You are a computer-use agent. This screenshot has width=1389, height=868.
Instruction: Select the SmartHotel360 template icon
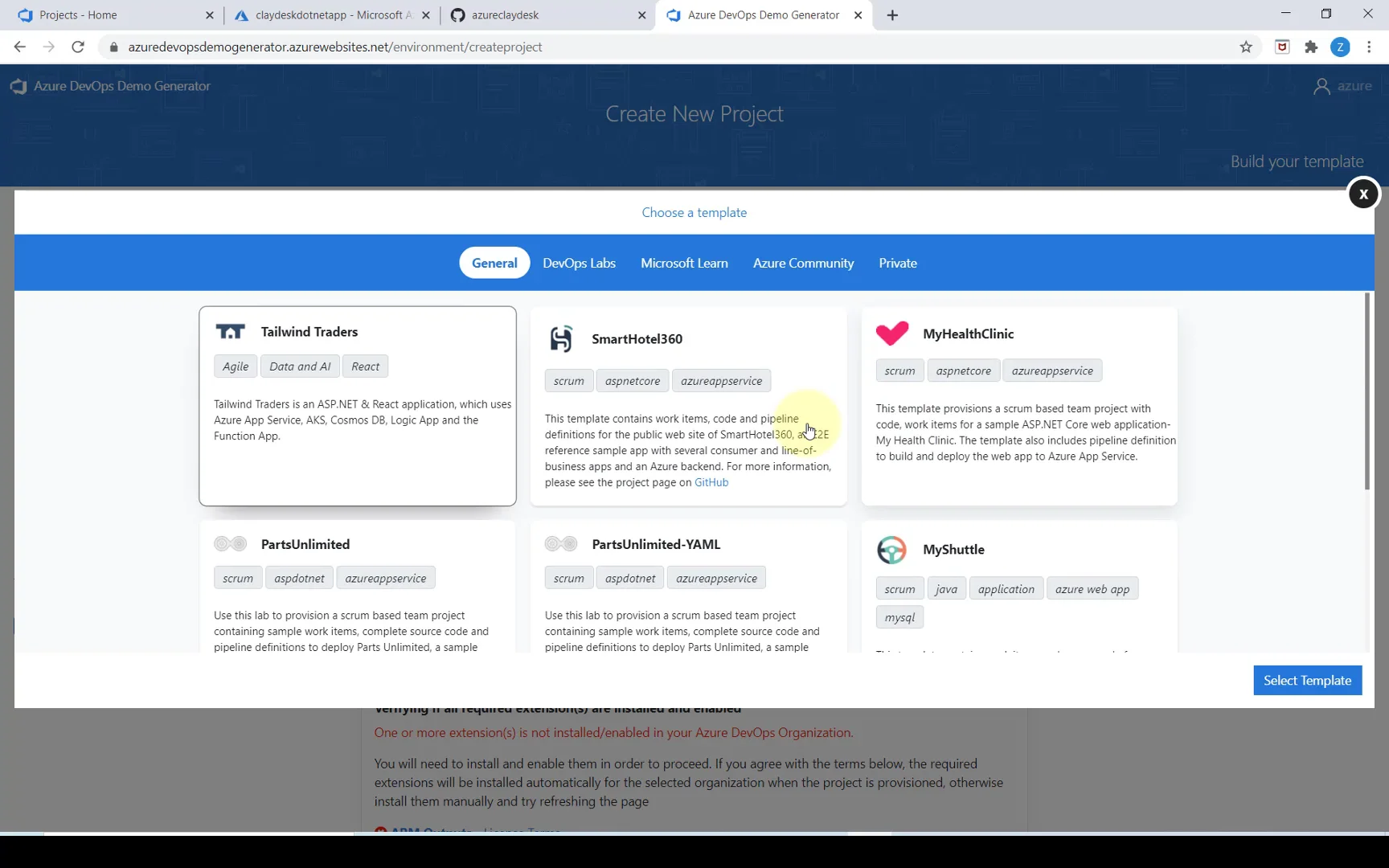pos(561,338)
